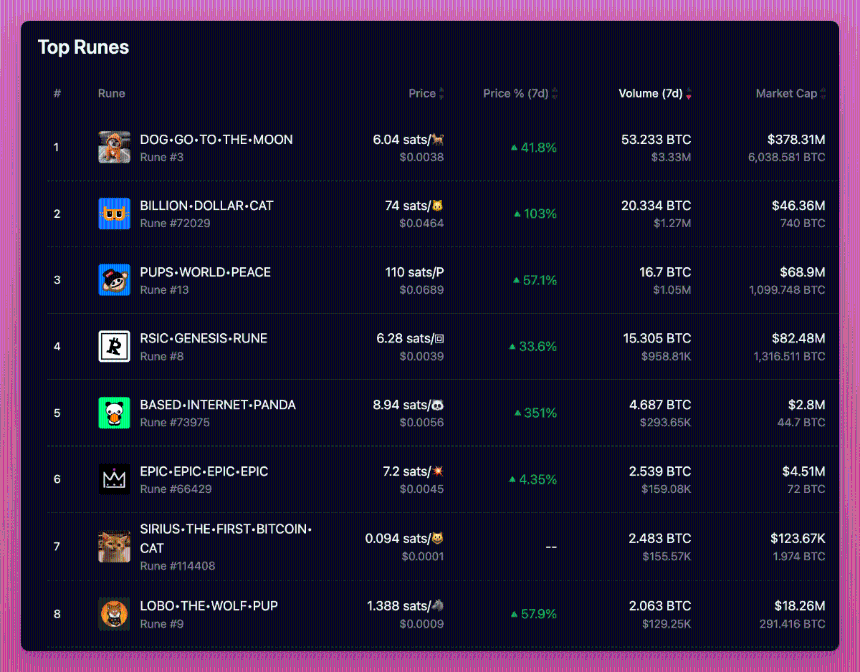Click the DOG•GO•TO•THE•MOON rune avatar icon
This screenshot has height=672, width=860.
click(114, 147)
